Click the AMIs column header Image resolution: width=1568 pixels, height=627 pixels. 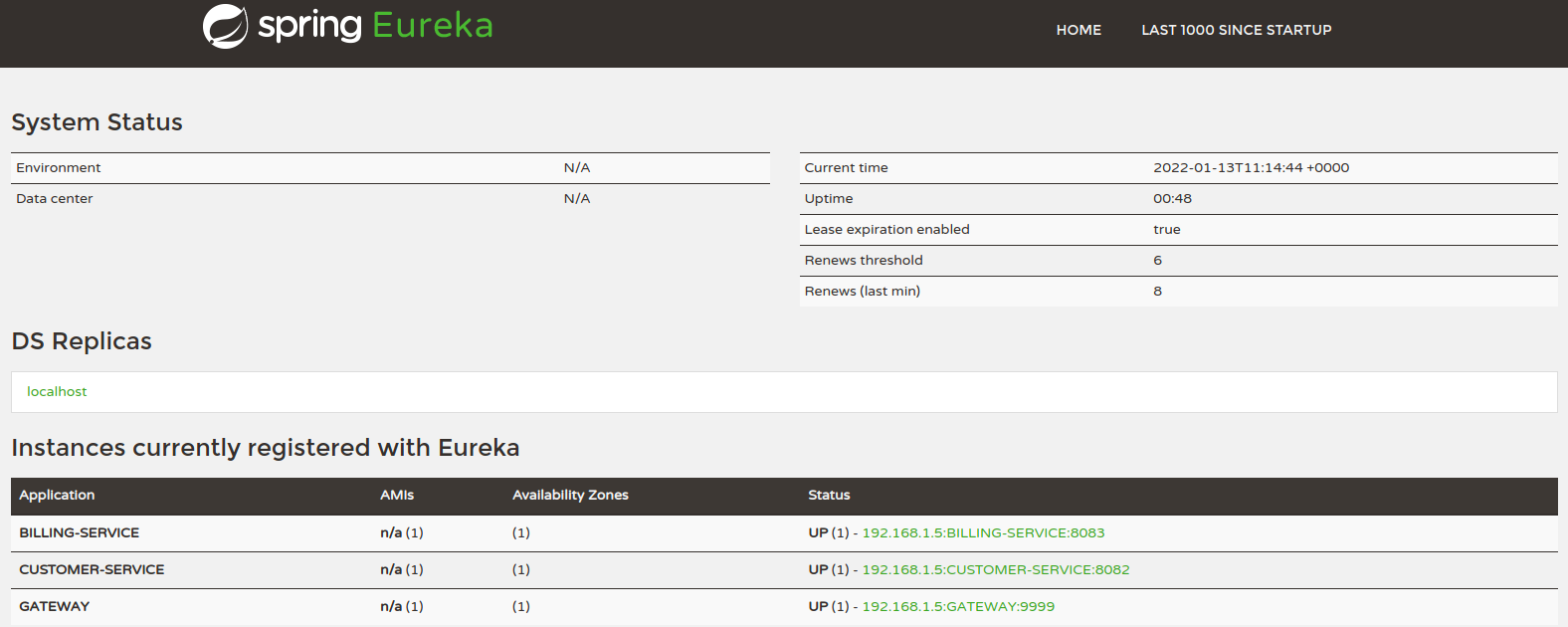[397, 496]
